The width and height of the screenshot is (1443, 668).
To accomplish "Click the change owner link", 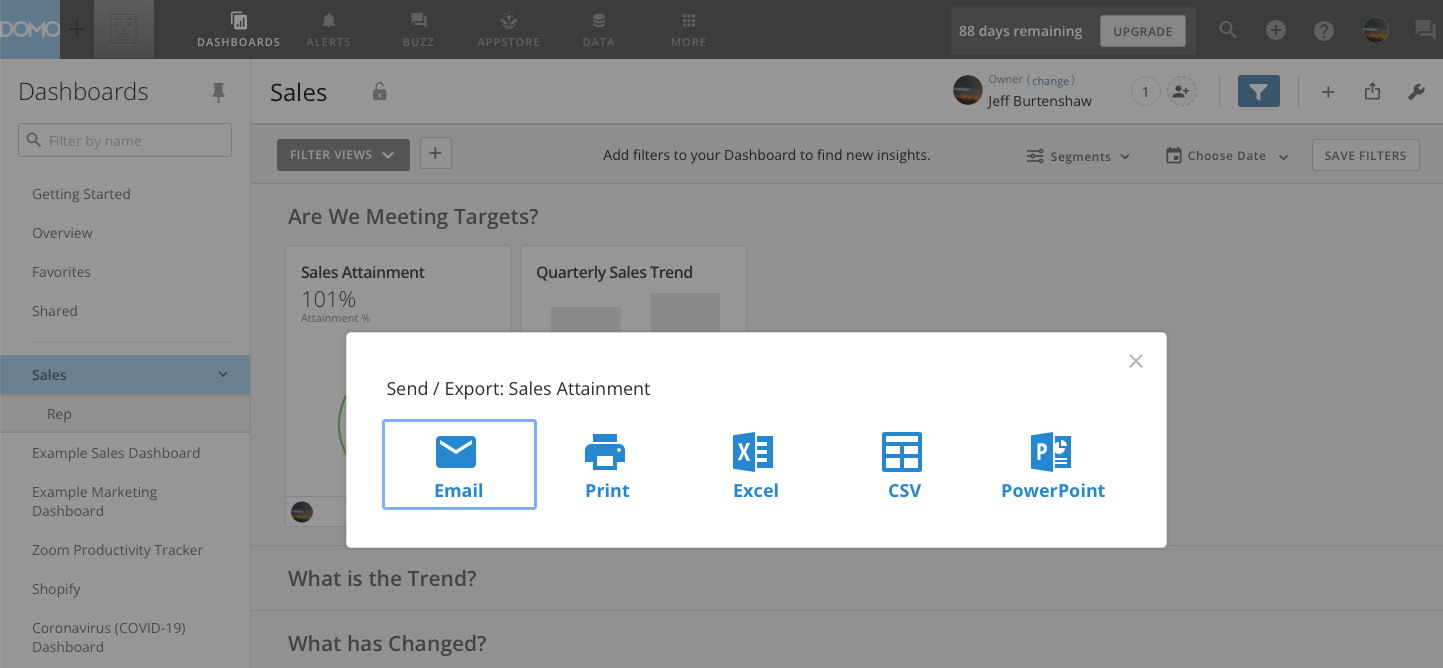I will click(1051, 80).
